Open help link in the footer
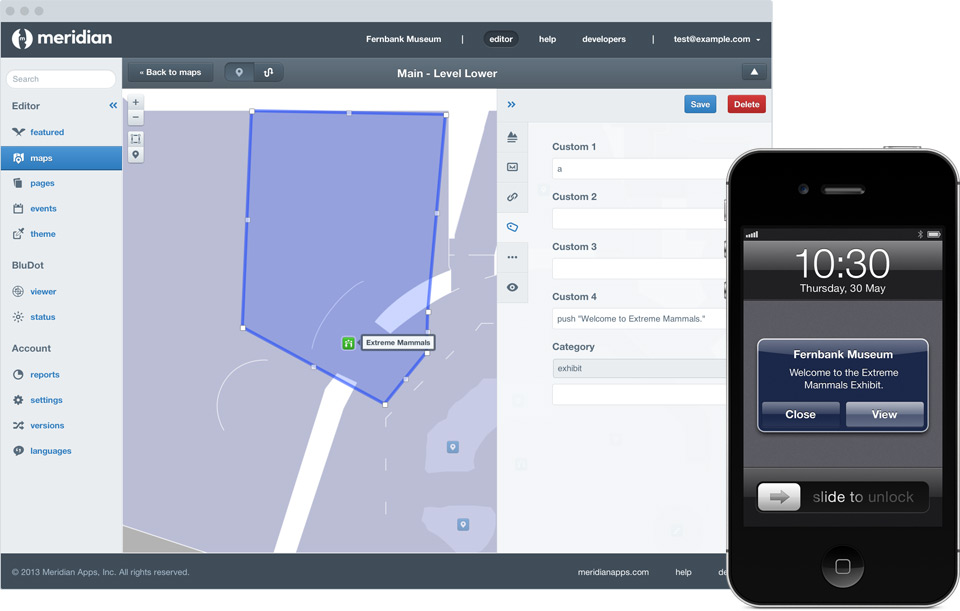The image size is (960, 611). coord(683,572)
